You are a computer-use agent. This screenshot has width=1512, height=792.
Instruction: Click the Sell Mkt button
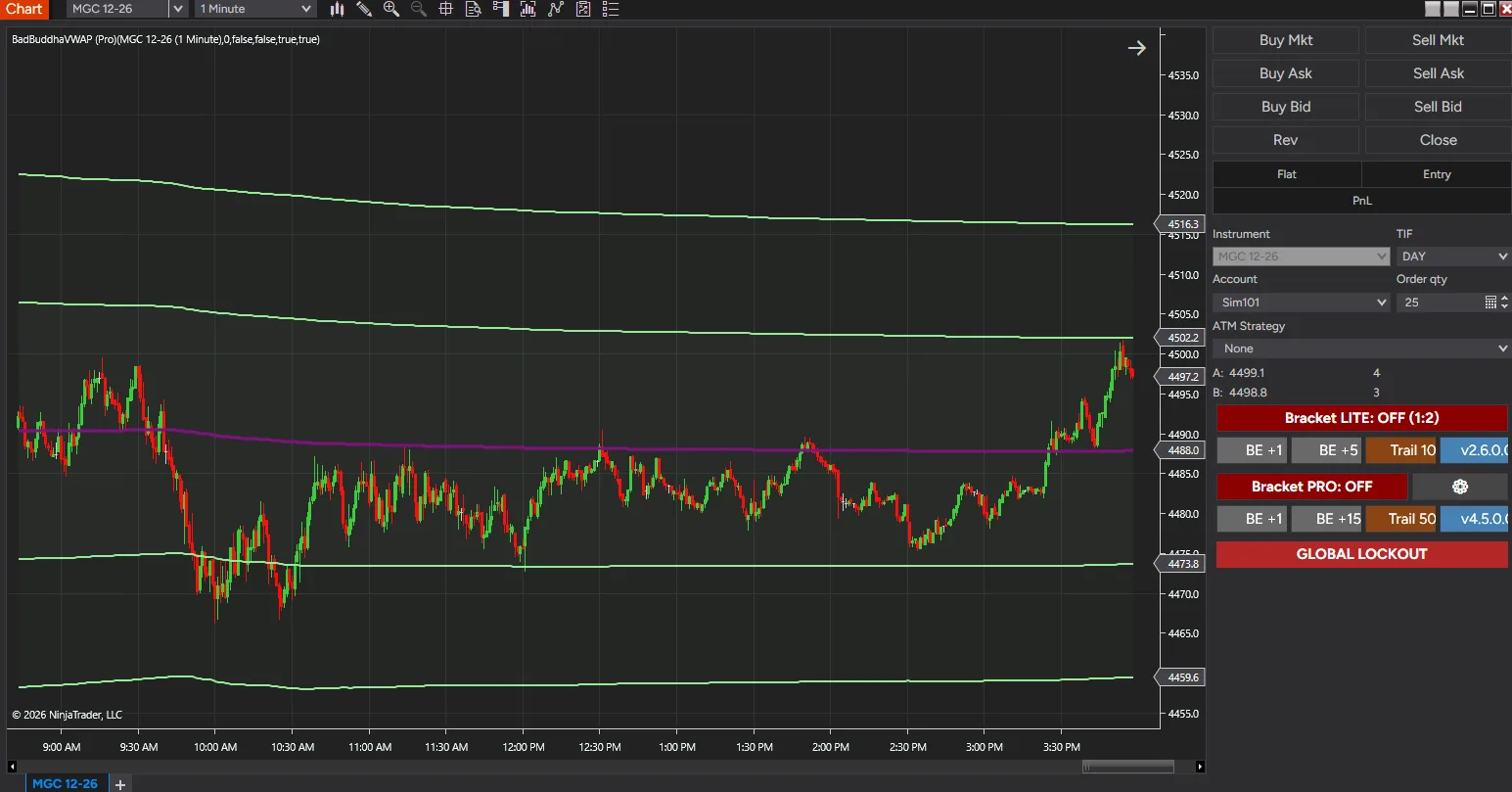[x=1438, y=40]
